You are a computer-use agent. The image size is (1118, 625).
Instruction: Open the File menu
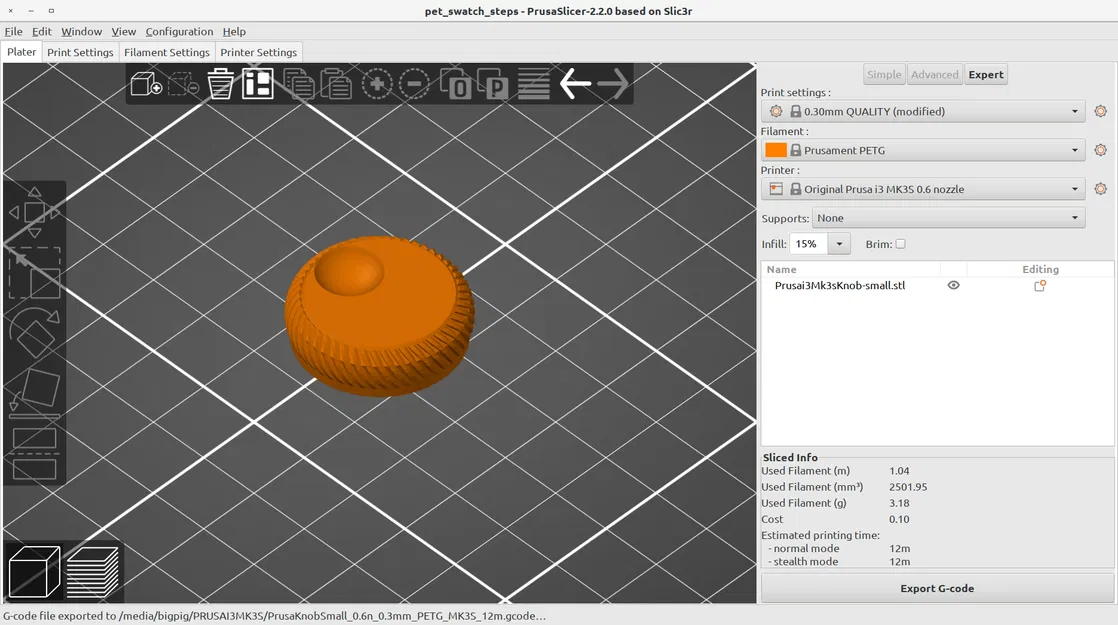pyautogui.click(x=14, y=31)
